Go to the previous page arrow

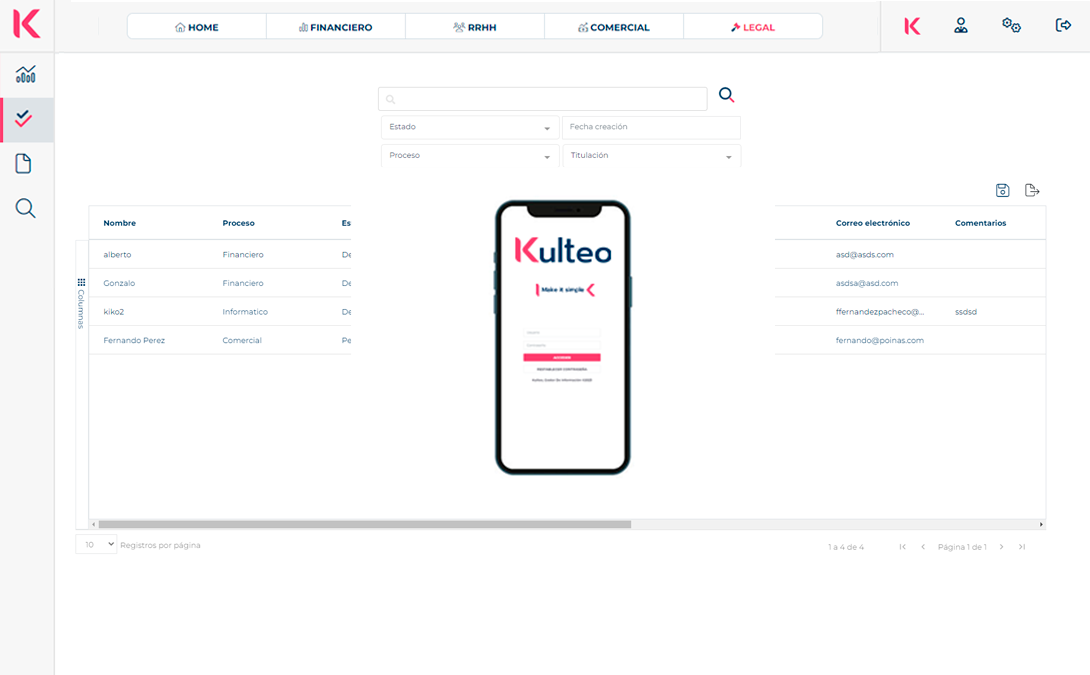(923, 547)
